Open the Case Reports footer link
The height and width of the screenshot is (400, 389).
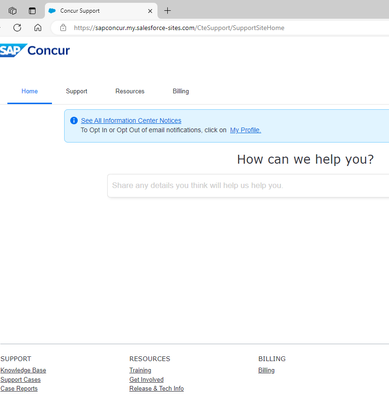pos(19,389)
